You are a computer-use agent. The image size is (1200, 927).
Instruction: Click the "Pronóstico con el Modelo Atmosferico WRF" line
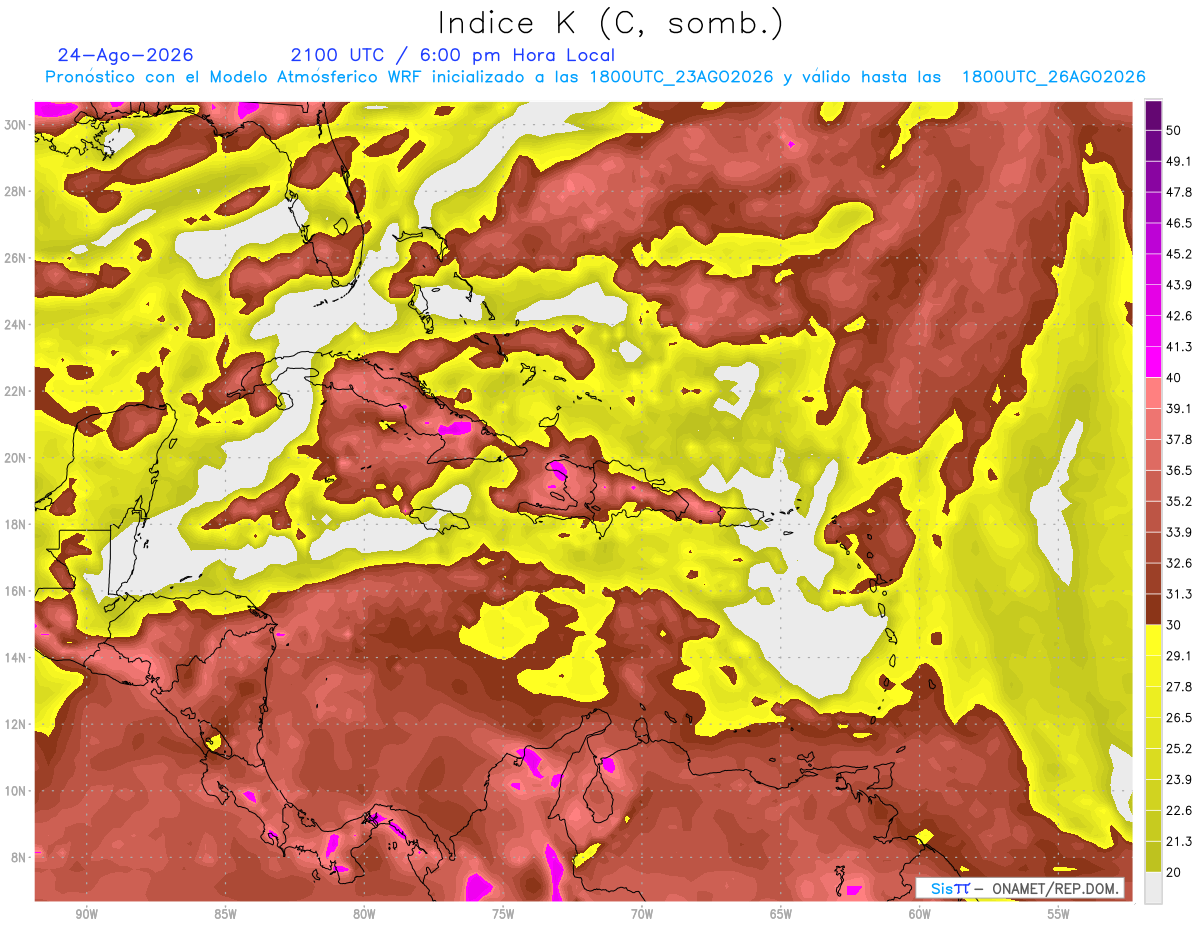tap(595, 77)
